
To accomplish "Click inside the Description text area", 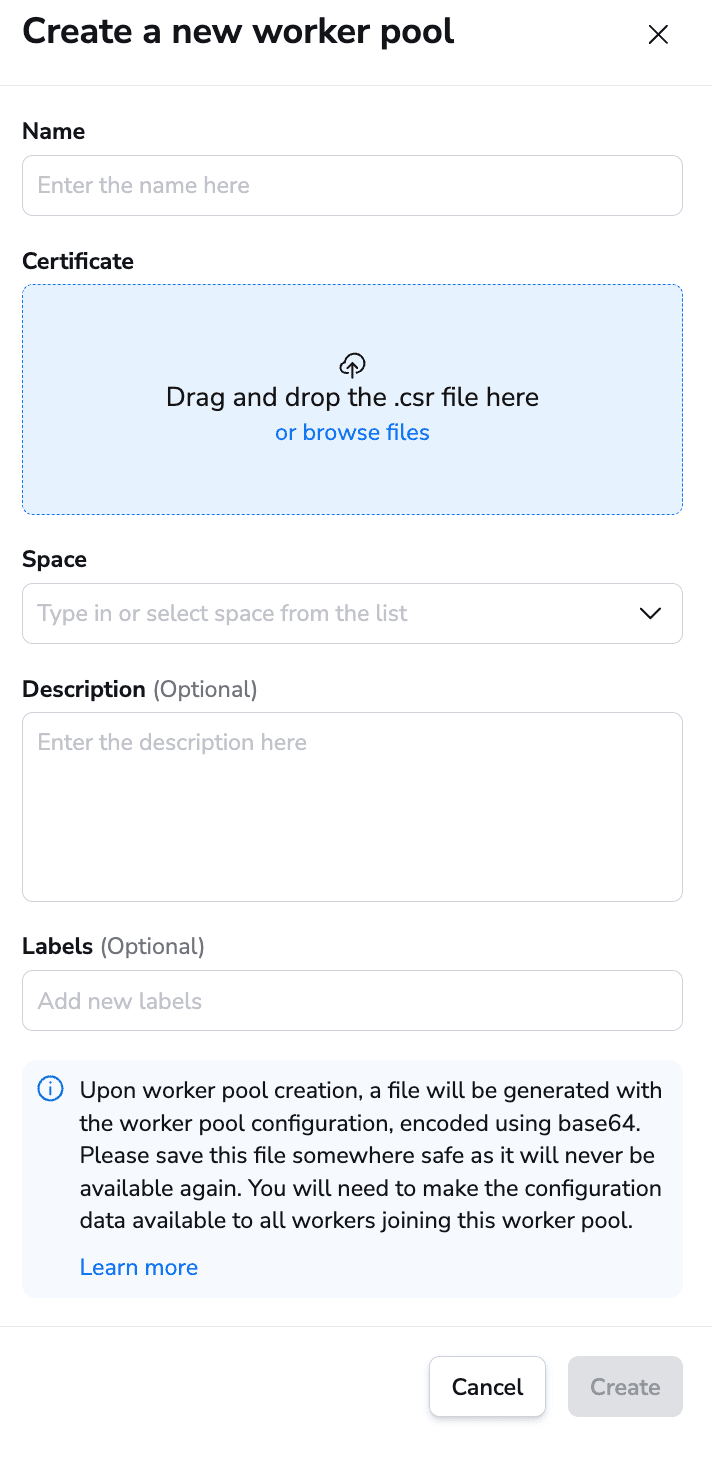I will pyautogui.click(x=352, y=806).
